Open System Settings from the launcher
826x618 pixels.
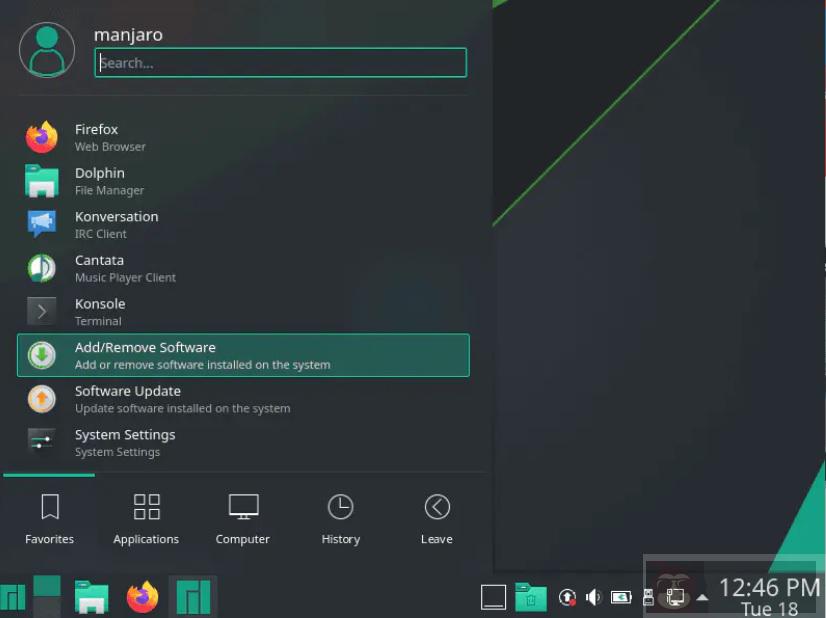click(x=125, y=442)
